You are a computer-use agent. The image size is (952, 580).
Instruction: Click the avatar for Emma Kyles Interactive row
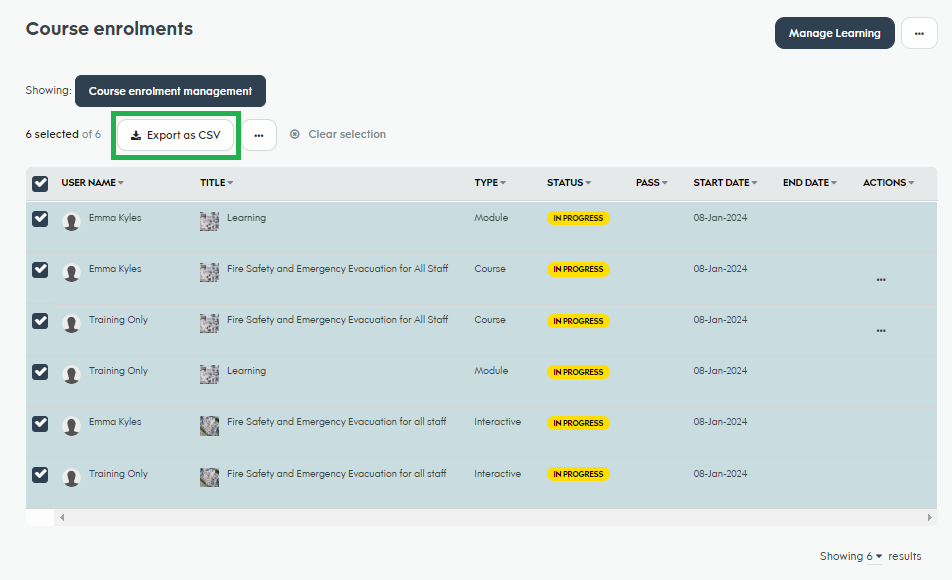(x=71, y=426)
